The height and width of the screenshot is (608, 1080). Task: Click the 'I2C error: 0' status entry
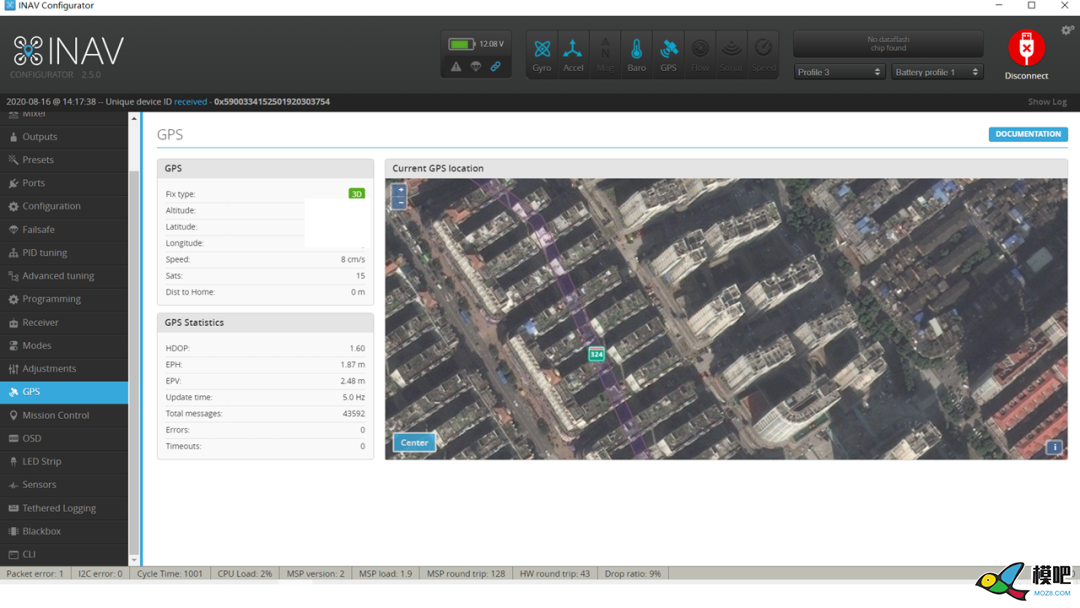(100, 574)
